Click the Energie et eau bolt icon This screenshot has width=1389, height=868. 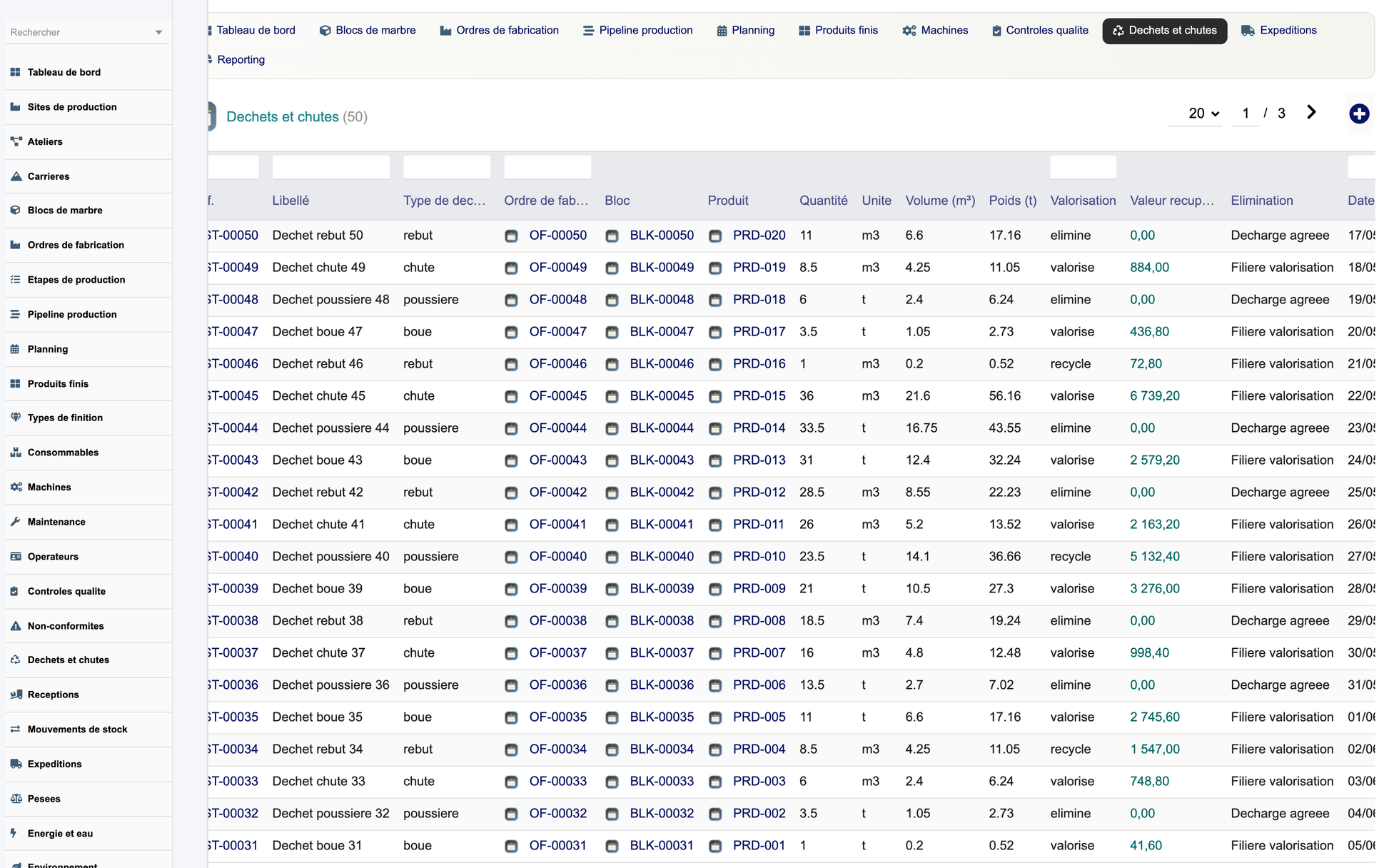point(15,833)
